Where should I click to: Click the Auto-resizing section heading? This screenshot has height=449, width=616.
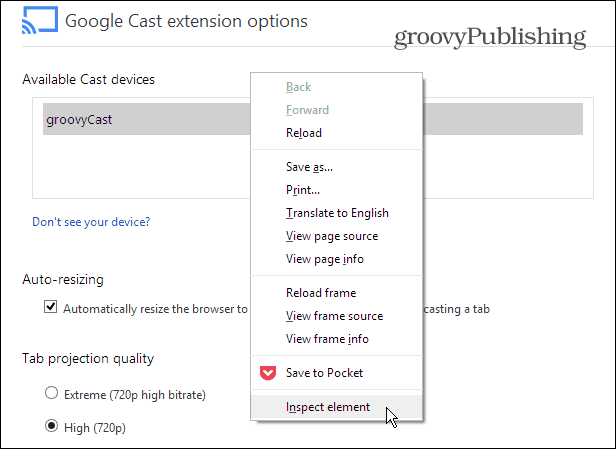tap(63, 279)
